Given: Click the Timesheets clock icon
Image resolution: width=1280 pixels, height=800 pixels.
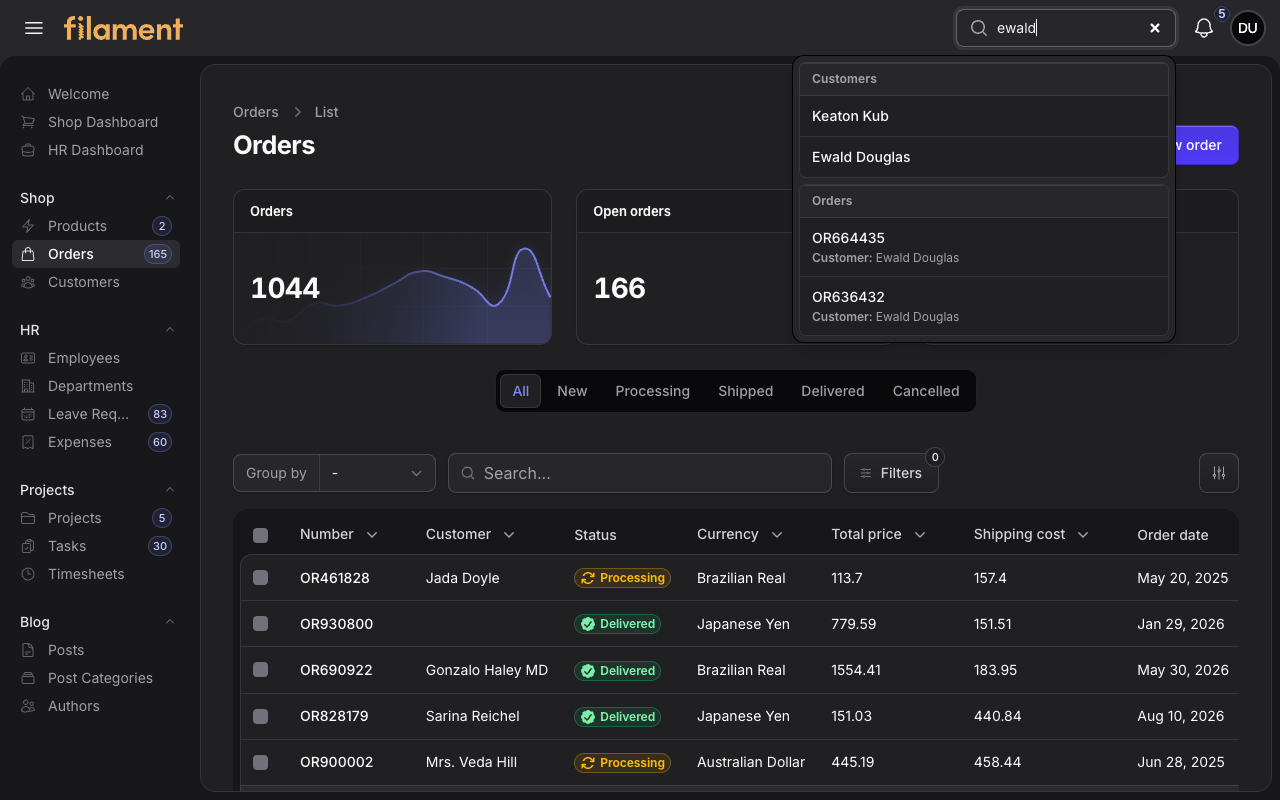Looking at the screenshot, I should point(28,574).
